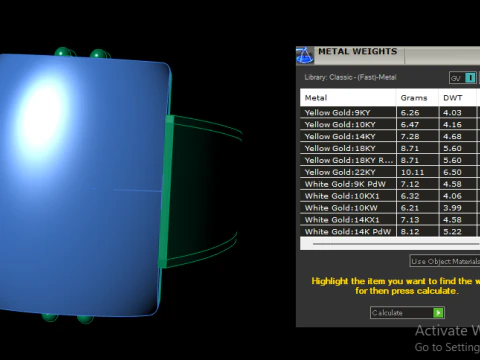Click the 7.13 grams cell
Image resolution: width=480 pixels, height=360 pixels.
417,220
